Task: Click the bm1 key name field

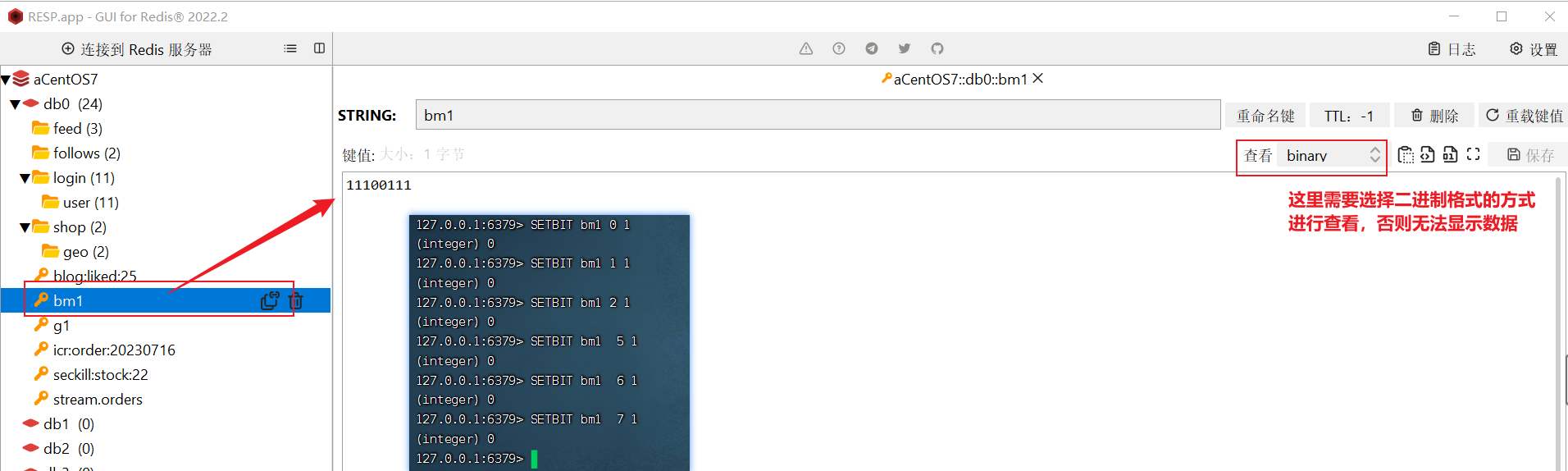Action: [x=818, y=115]
